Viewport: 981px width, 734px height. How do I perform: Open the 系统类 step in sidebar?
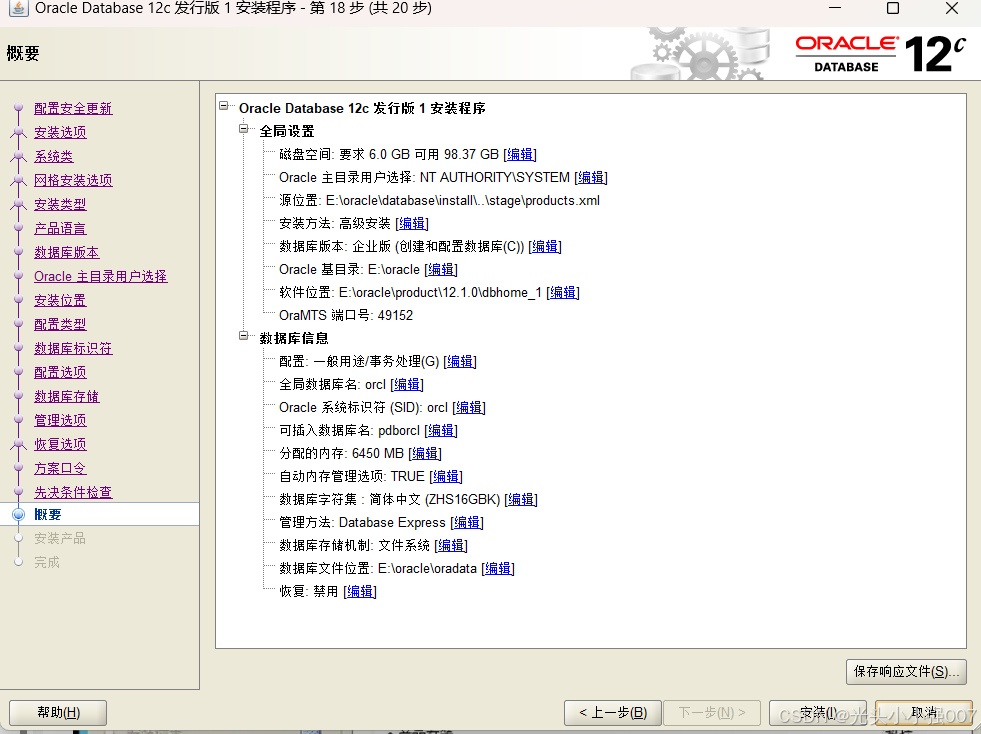(54, 156)
